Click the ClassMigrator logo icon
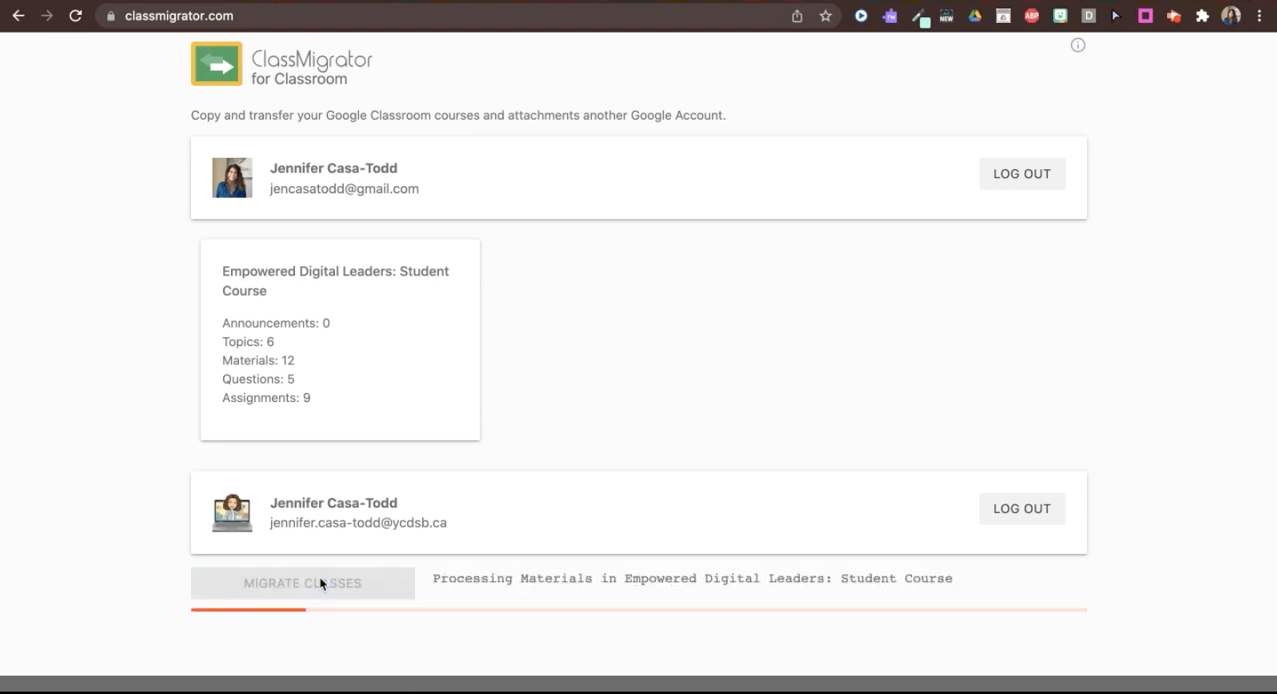 click(216, 64)
